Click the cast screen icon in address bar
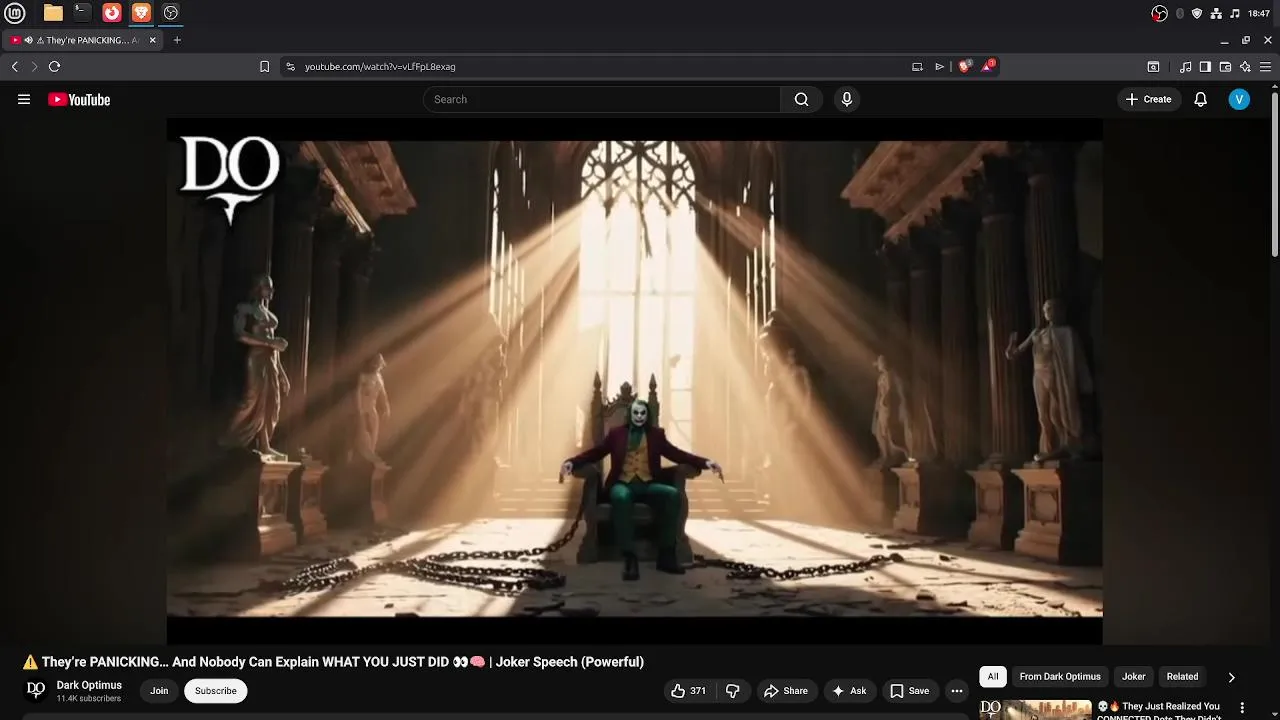Viewport: 1280px width, 720px height. click(917, 66)
